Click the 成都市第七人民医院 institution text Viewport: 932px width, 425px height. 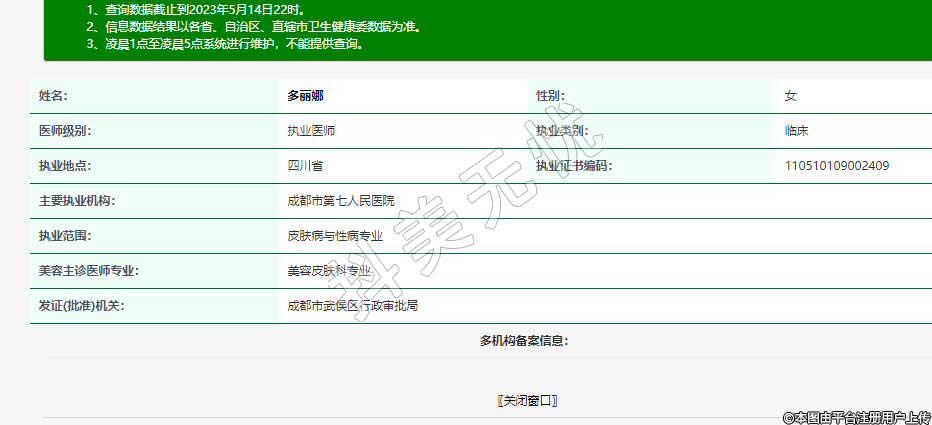[x=341, y=201]
